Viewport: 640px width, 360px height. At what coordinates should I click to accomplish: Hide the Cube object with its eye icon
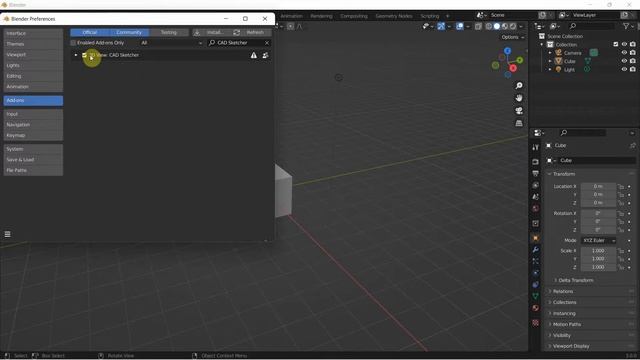[624, 61]
